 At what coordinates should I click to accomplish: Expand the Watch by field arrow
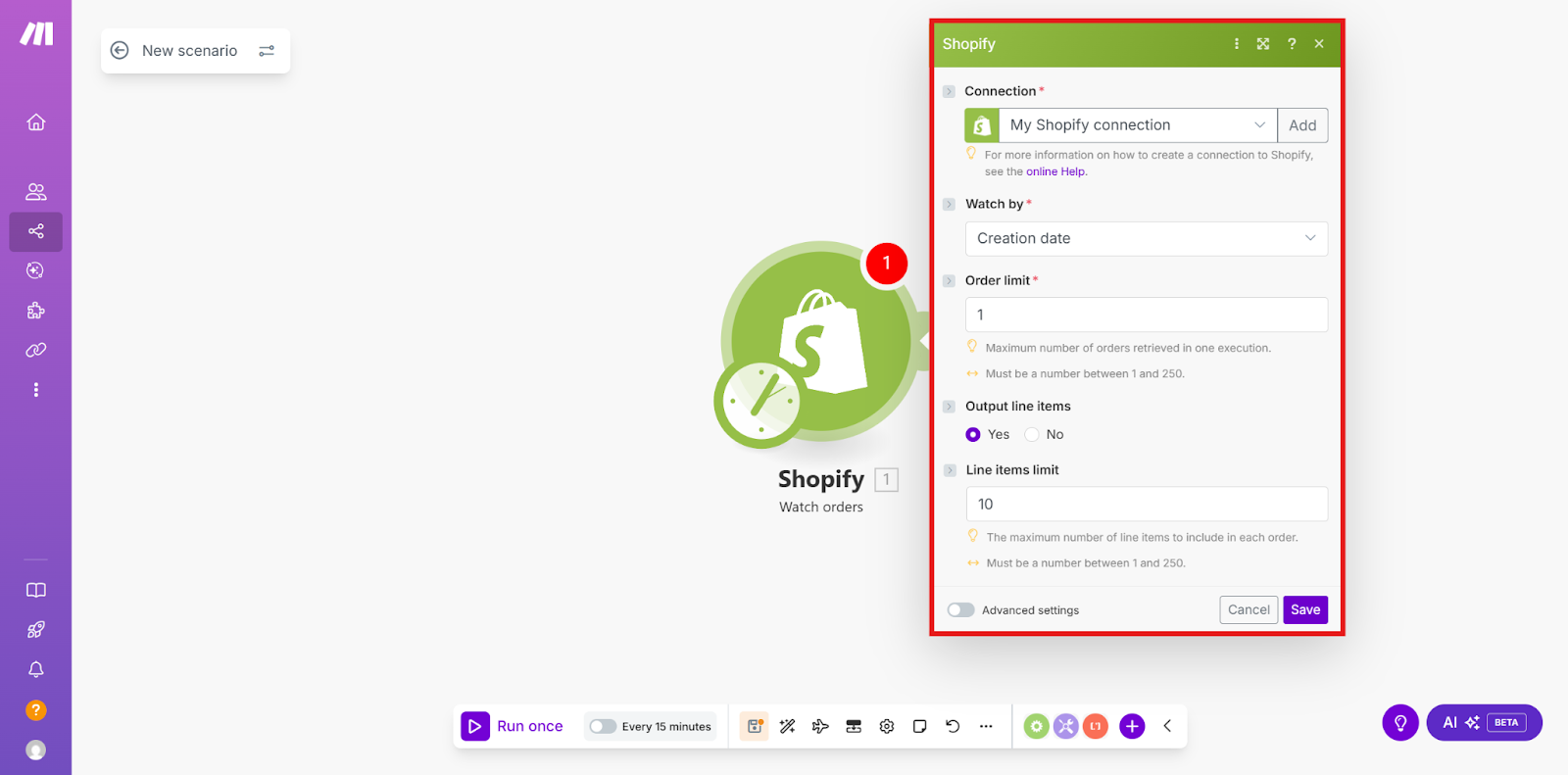click(x=949, y=205)
